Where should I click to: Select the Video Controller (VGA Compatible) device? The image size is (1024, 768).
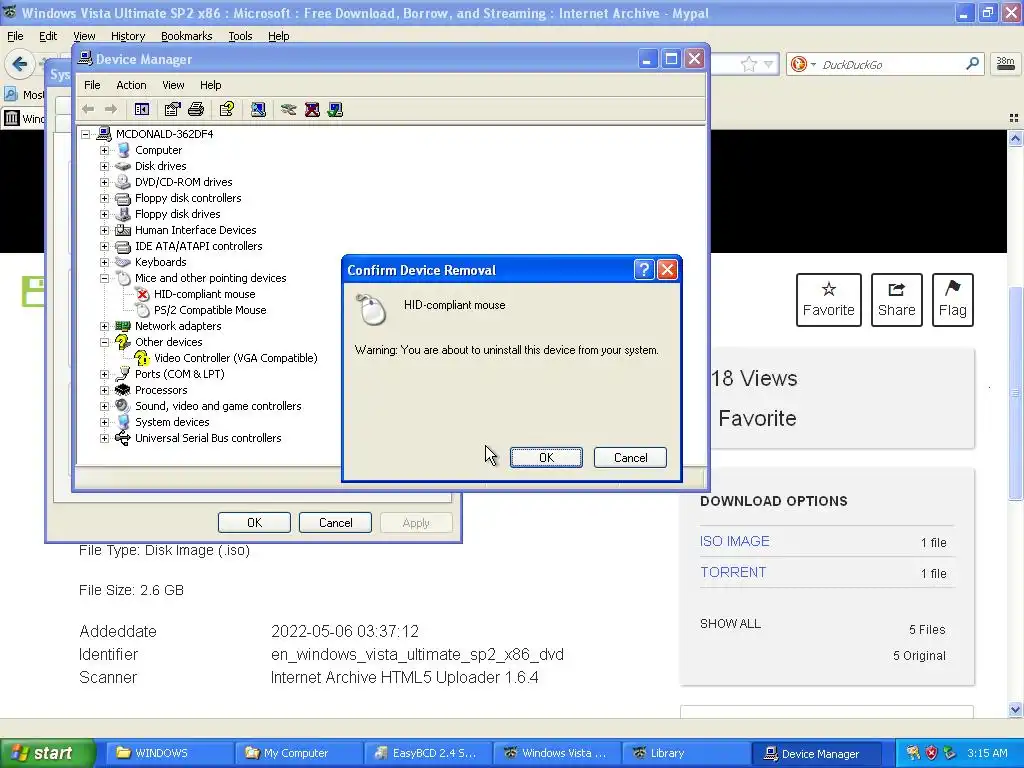235,358
